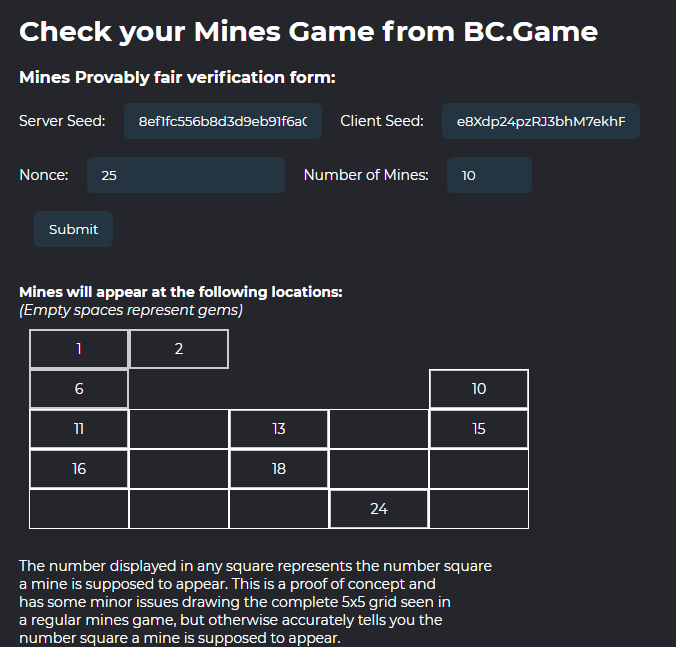The image size is (676, 647).
Task: Click the Server Seed label
Action: click(62, 121)
